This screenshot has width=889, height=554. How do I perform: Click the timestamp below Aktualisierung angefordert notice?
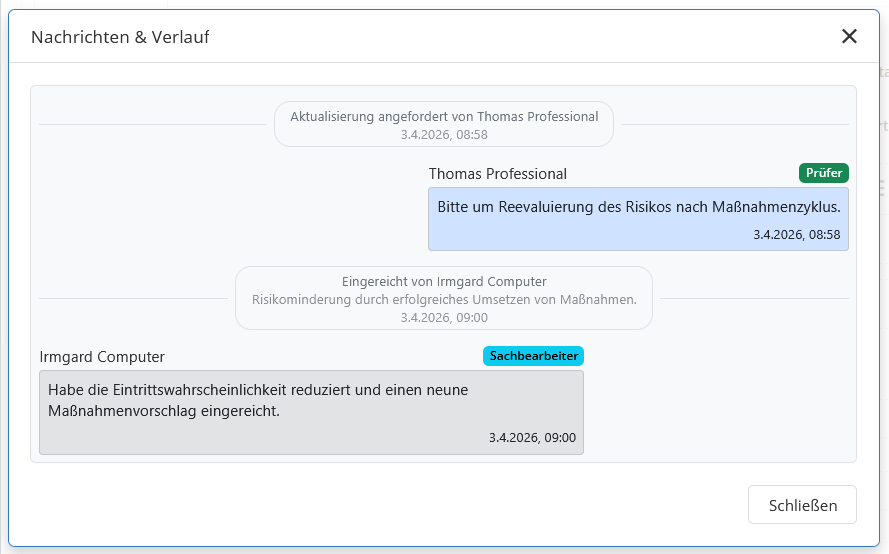click(x=444, y=134)
